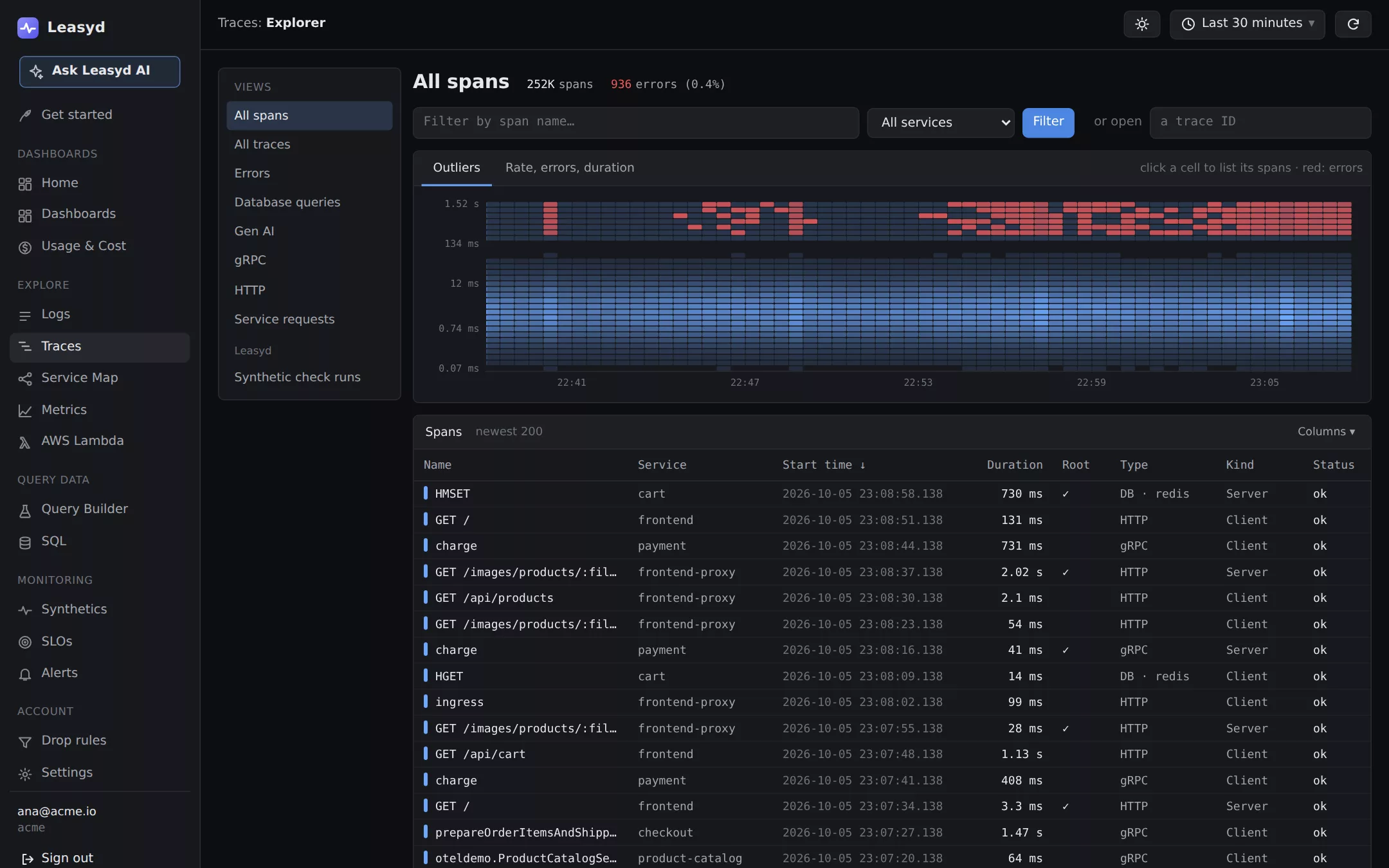The width and height of the screenshot is (1389, 868).
Task: Open Query Builder
Action: coord(100,509)
